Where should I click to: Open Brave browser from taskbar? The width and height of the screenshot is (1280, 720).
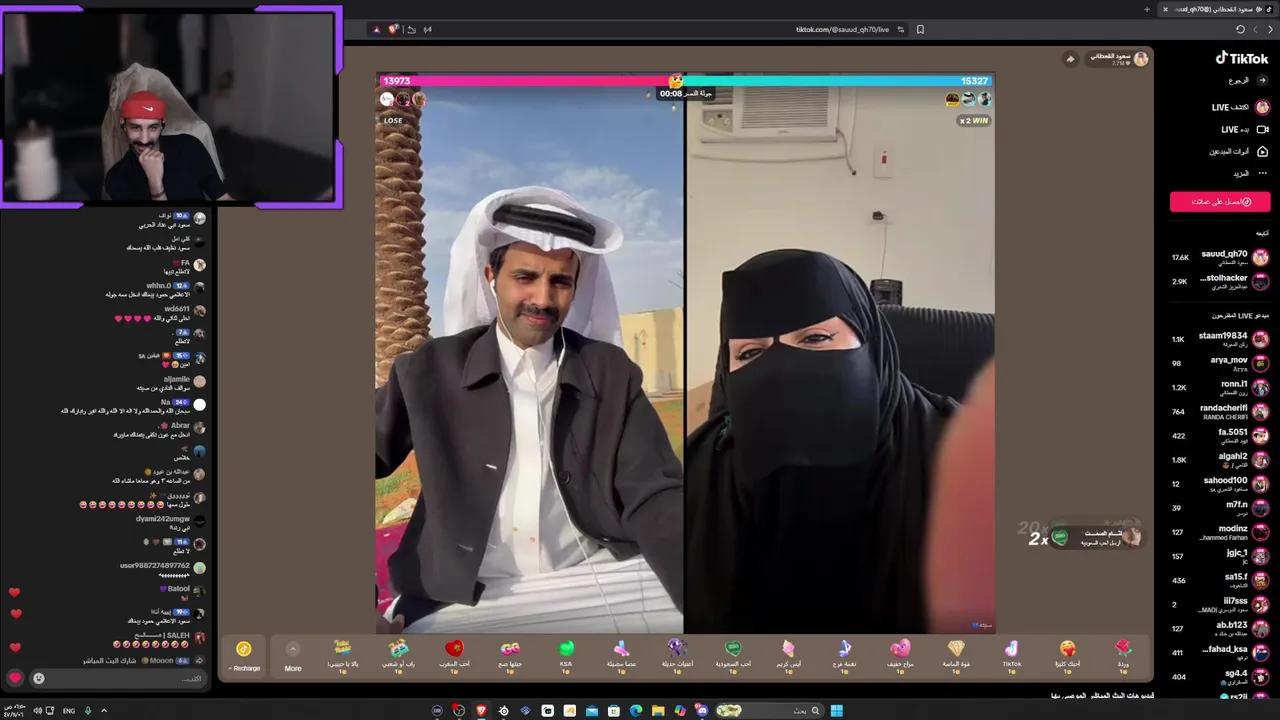click(x=481, y=711)
